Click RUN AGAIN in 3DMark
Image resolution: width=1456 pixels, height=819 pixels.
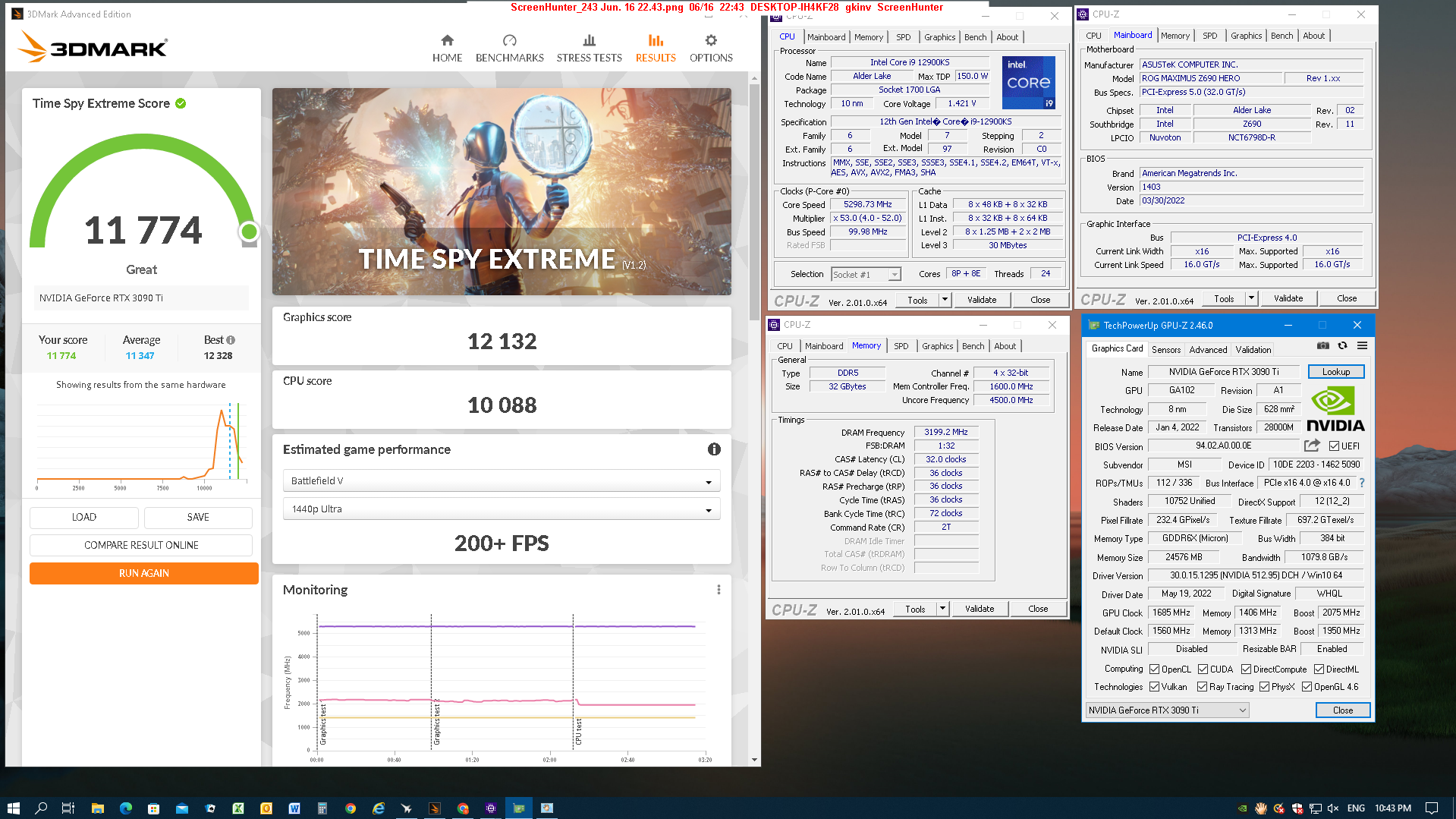point(144,574)
